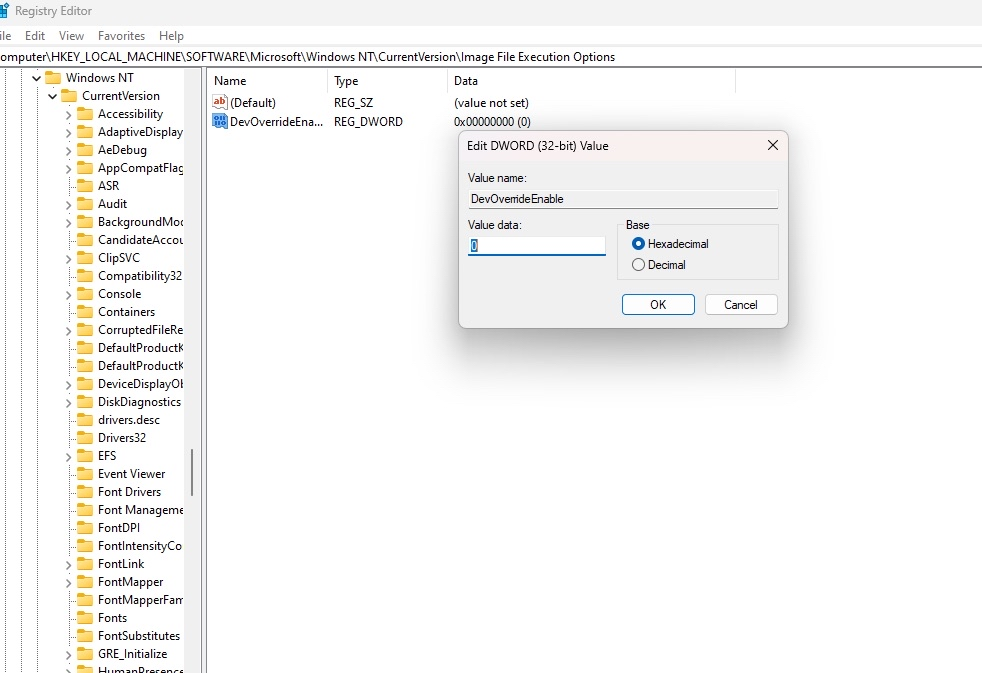This screenshot has height=673, width=982.
Task: Select the CurrentVersion folder icon
Action: click(x=69, y=96)
